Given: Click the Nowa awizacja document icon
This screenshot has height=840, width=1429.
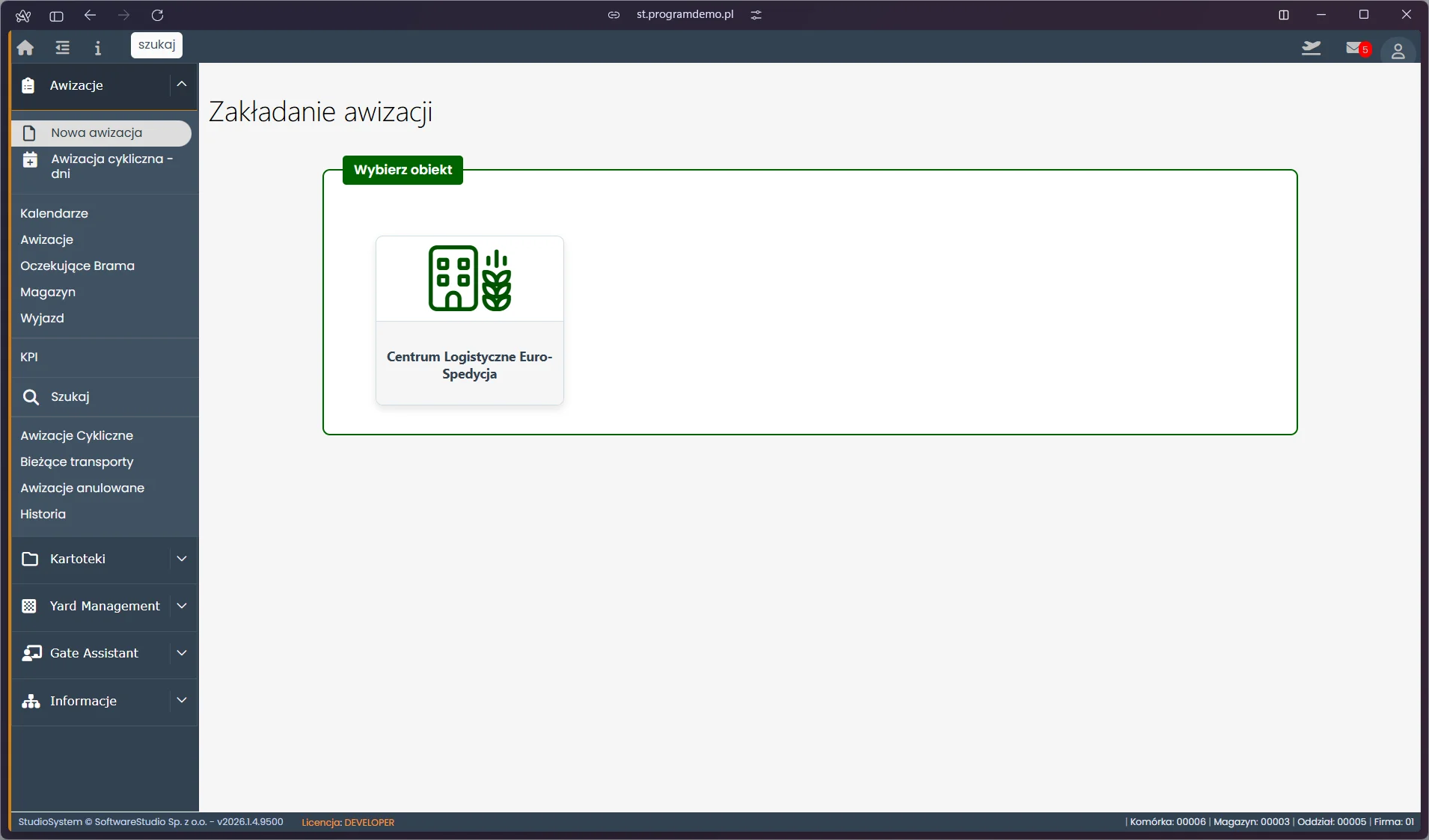Looking at the screenshot, I should coord(29,133).
